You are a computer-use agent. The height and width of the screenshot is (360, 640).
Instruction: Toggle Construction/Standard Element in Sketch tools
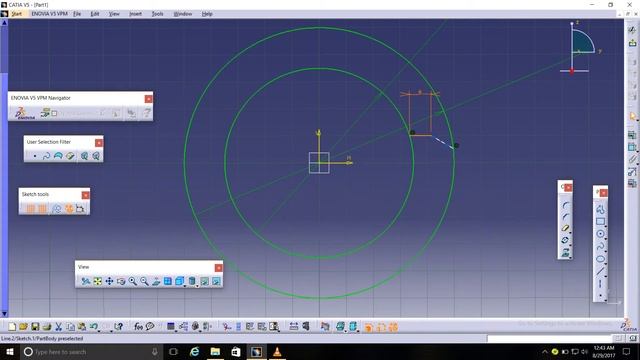[x=57, y=209]
